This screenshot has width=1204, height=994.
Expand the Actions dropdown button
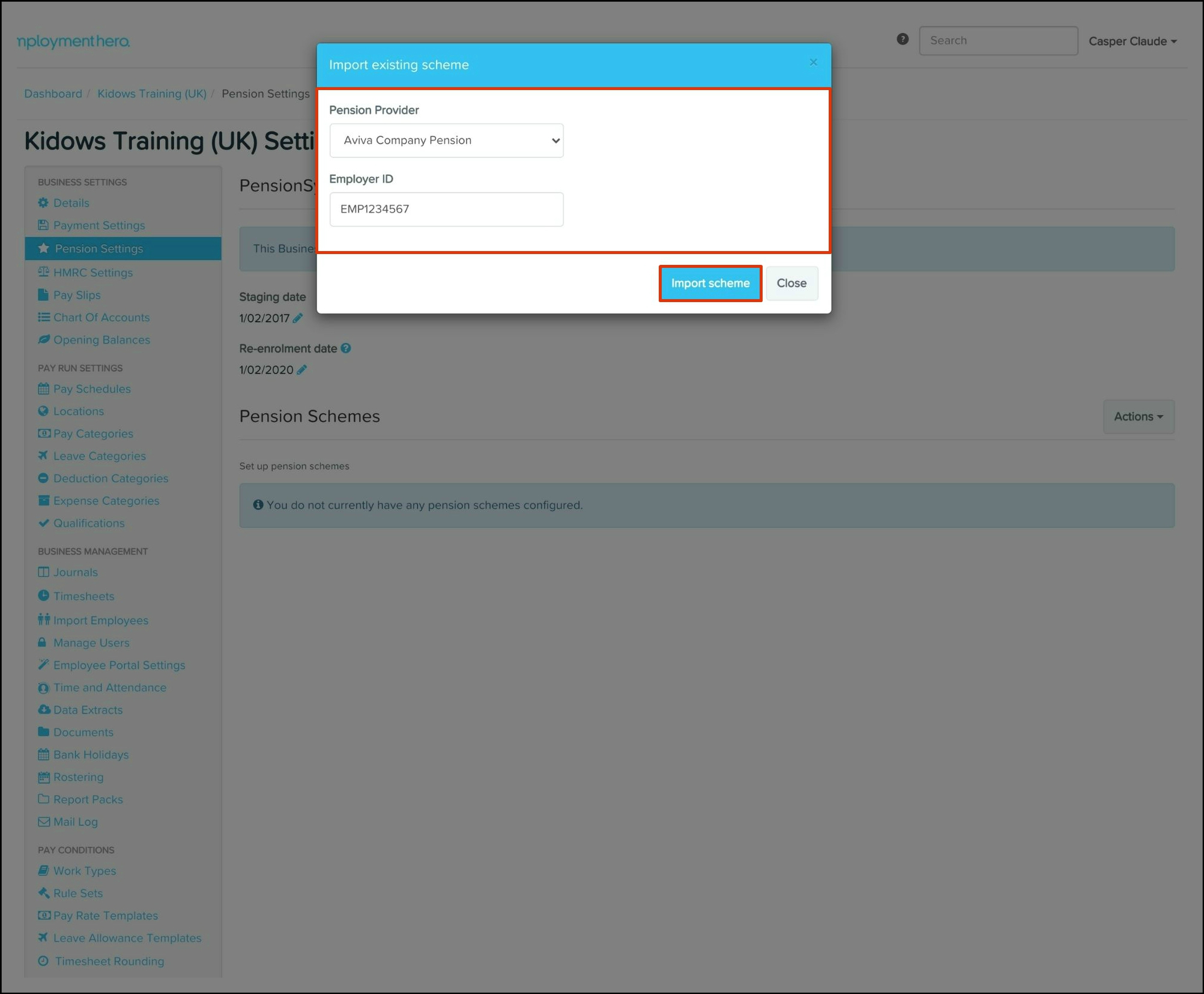pos(1138,416)
